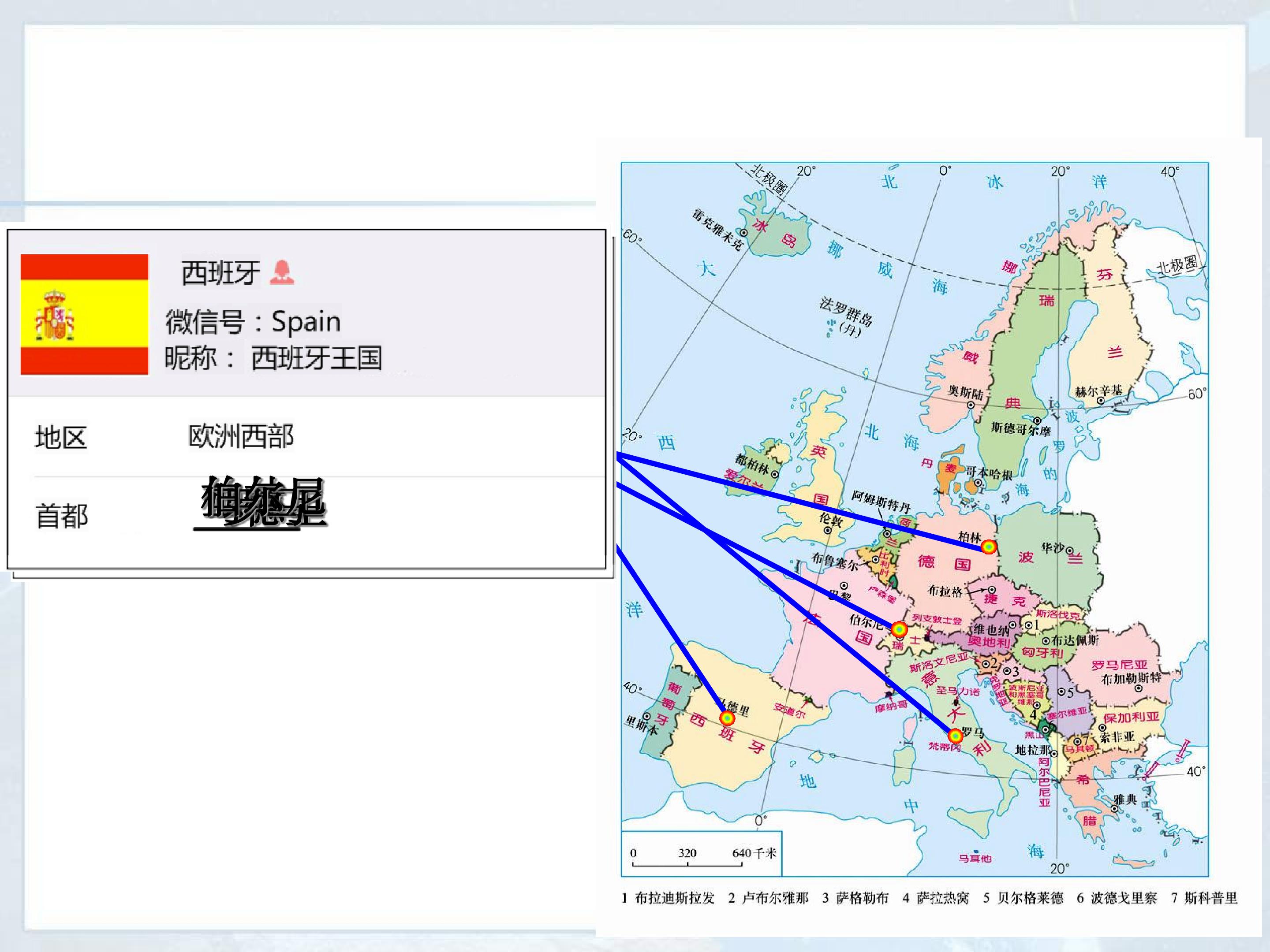Click the pink person icon beside 西班牙

tap(282, 272)
